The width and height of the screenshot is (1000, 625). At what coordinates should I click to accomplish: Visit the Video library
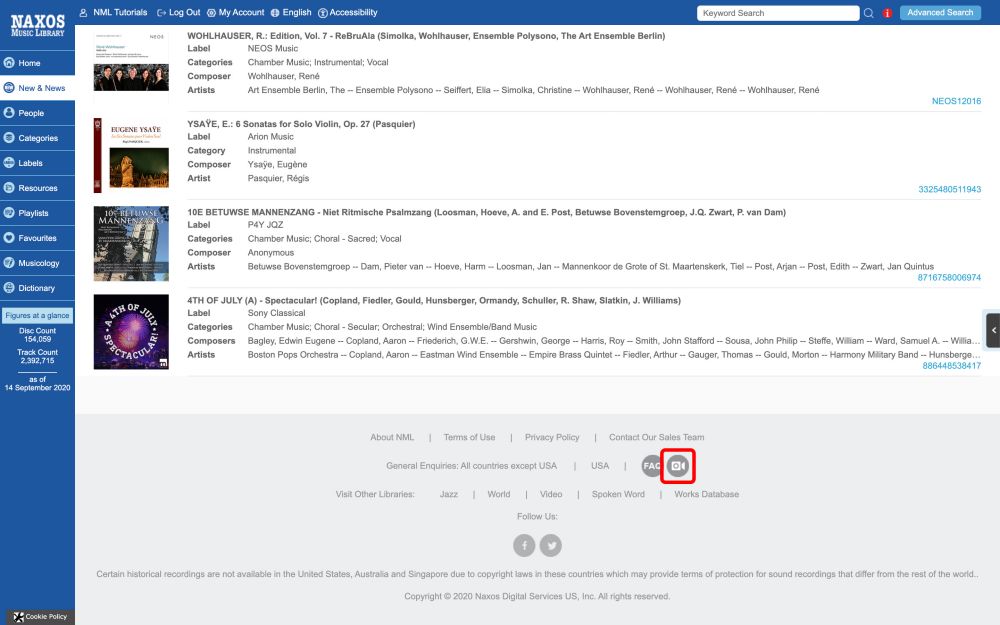[551, 494]
